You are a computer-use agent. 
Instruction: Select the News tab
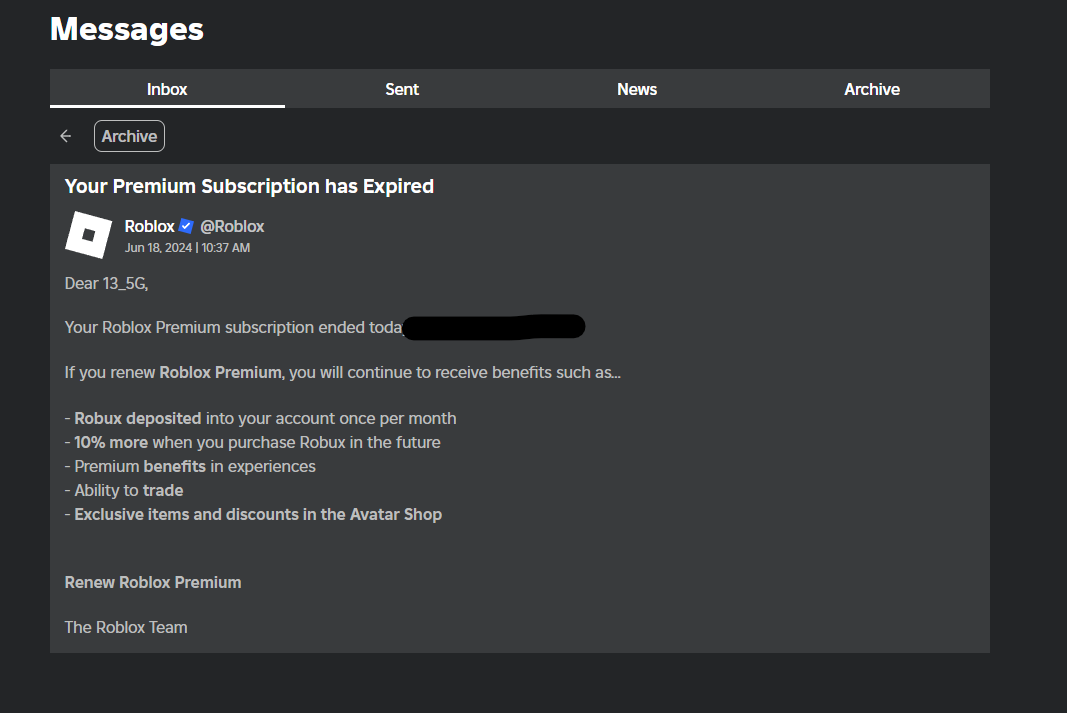tap(637, 89)
